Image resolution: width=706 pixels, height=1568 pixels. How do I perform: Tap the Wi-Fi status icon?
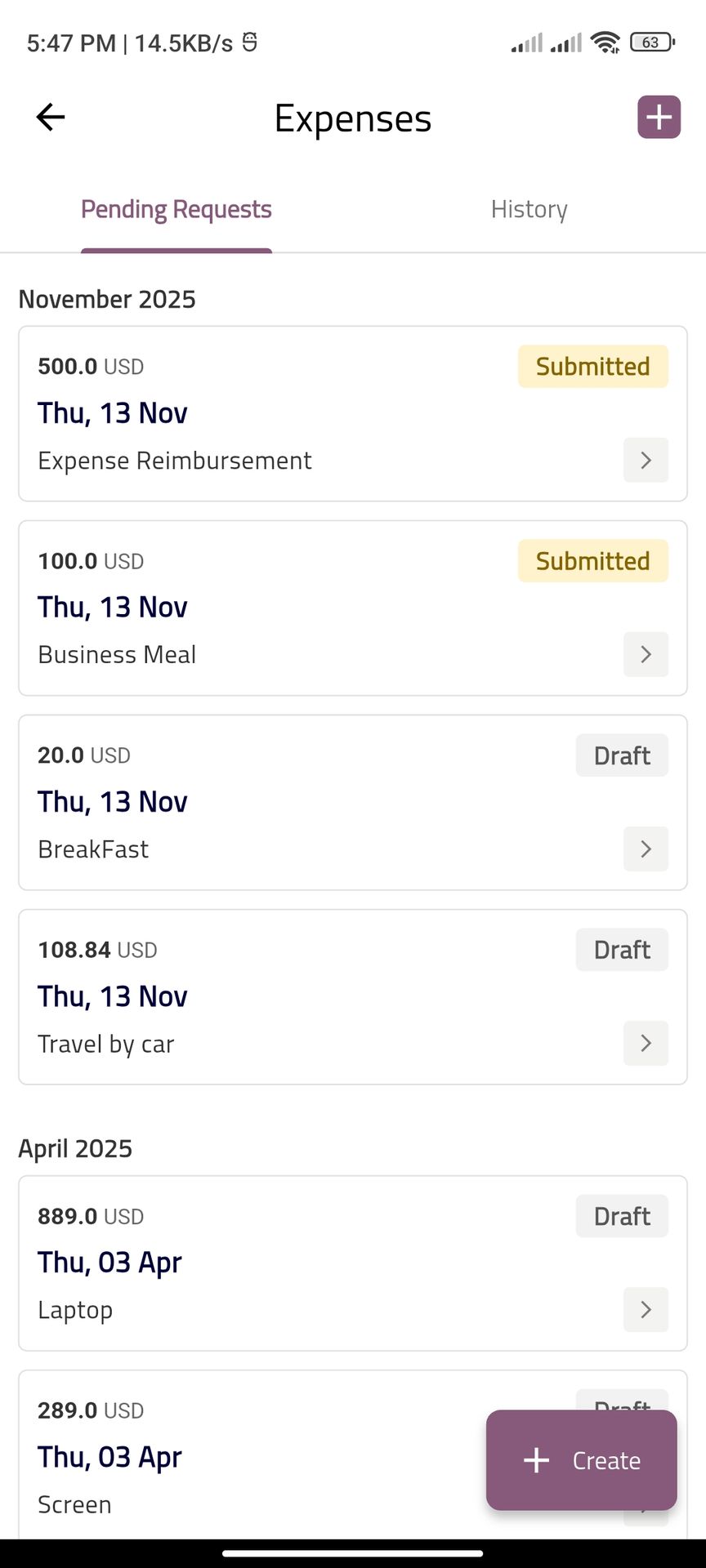click(605, 42)
